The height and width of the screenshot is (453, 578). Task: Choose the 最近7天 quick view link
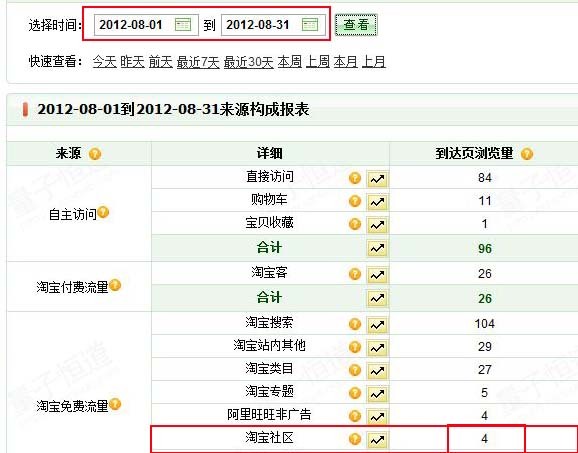point(198,62)
